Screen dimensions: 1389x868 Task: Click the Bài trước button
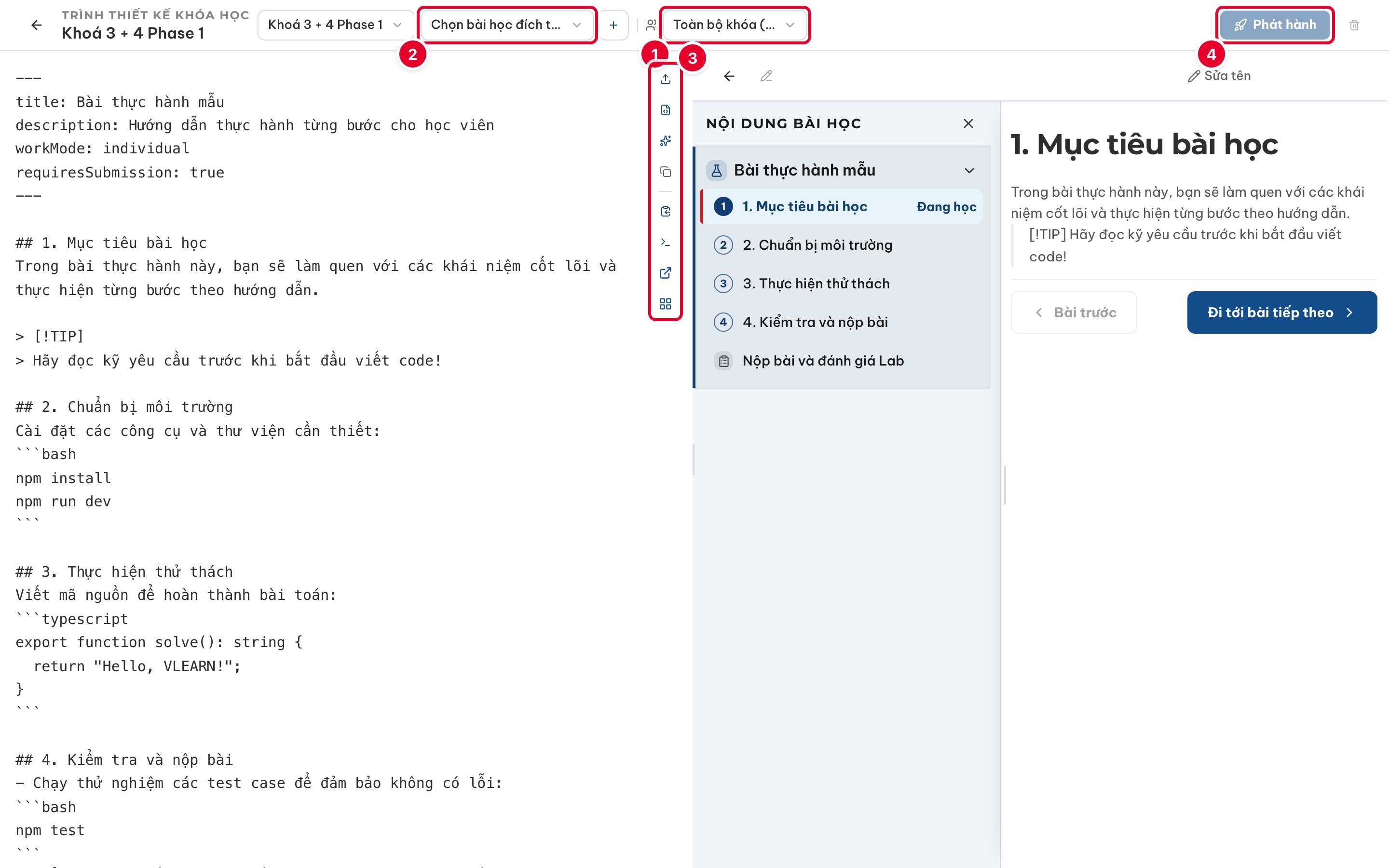tap(1074, 312)
